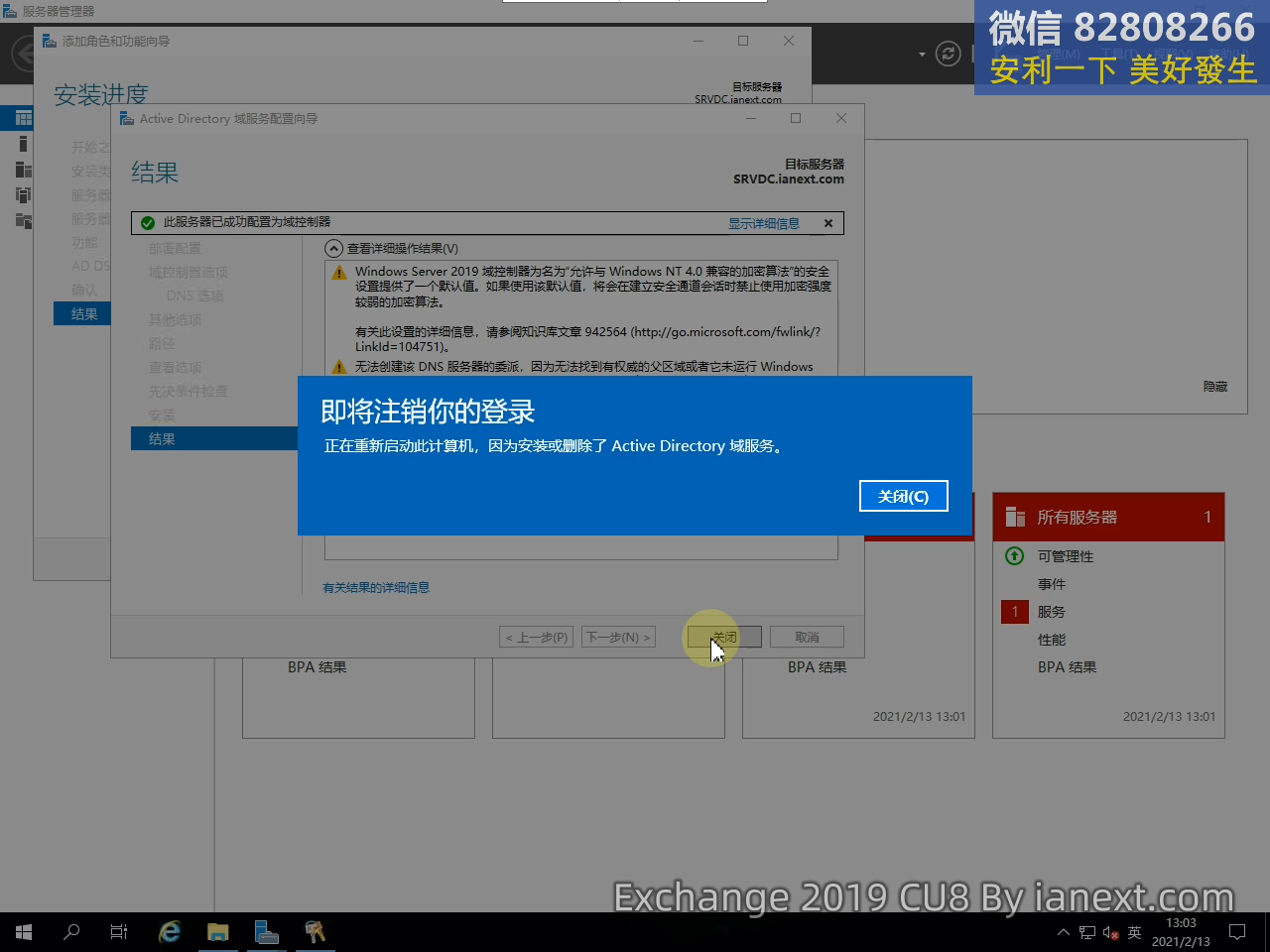Select 先决条件检查 step in wizard sidebar
The image size is (1270, 952).
pos(188,391)
